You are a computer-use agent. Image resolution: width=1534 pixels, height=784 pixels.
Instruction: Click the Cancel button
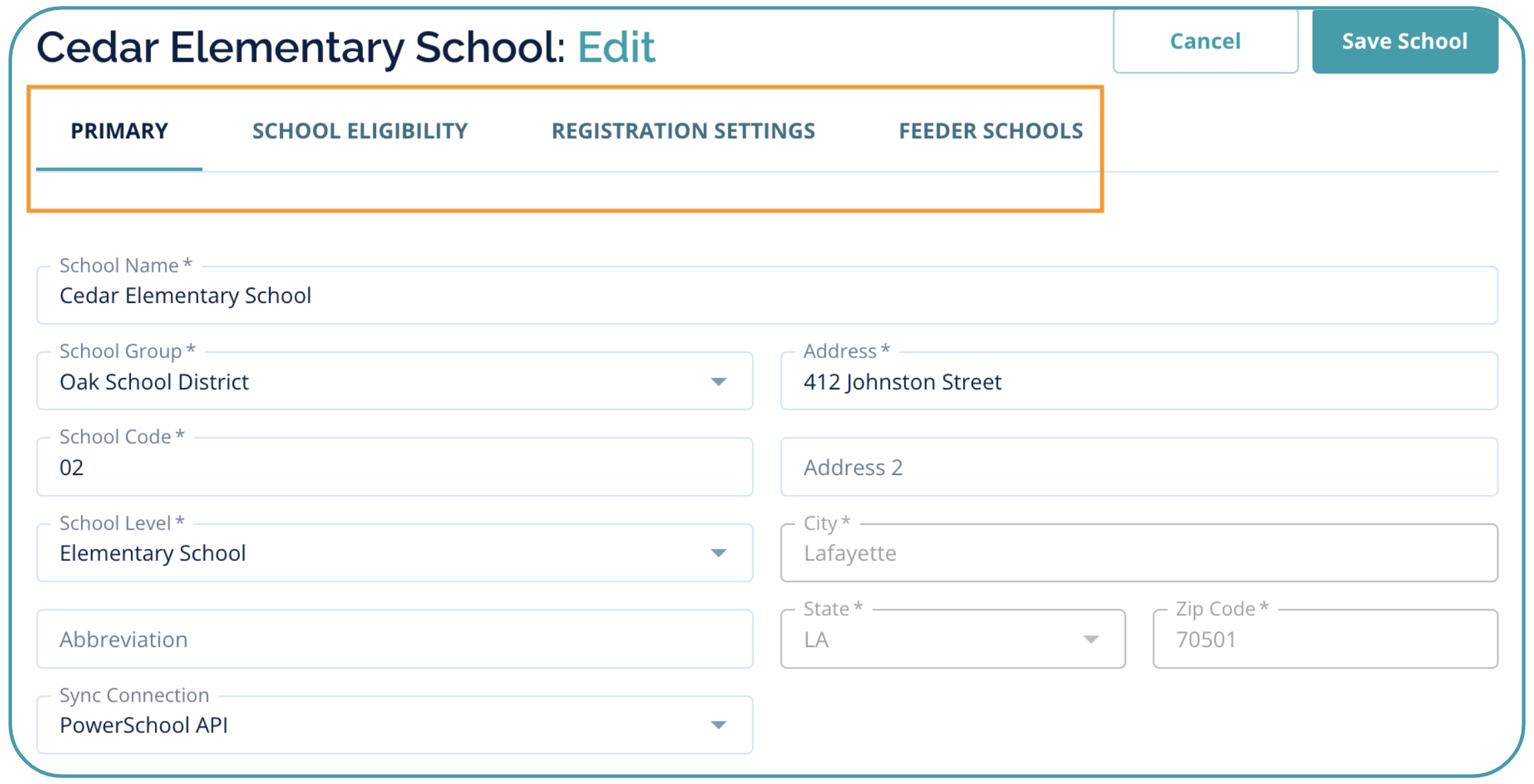click(x=1205, y=41)
